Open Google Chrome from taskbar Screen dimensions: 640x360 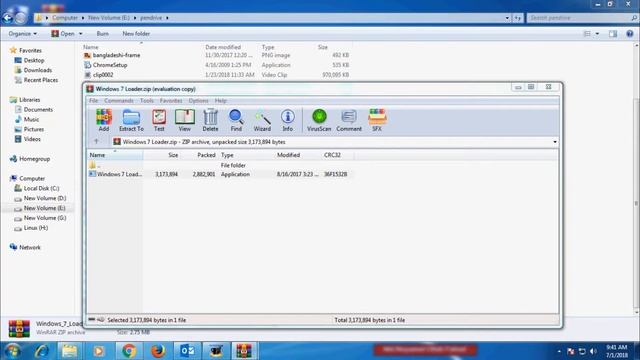129,351
